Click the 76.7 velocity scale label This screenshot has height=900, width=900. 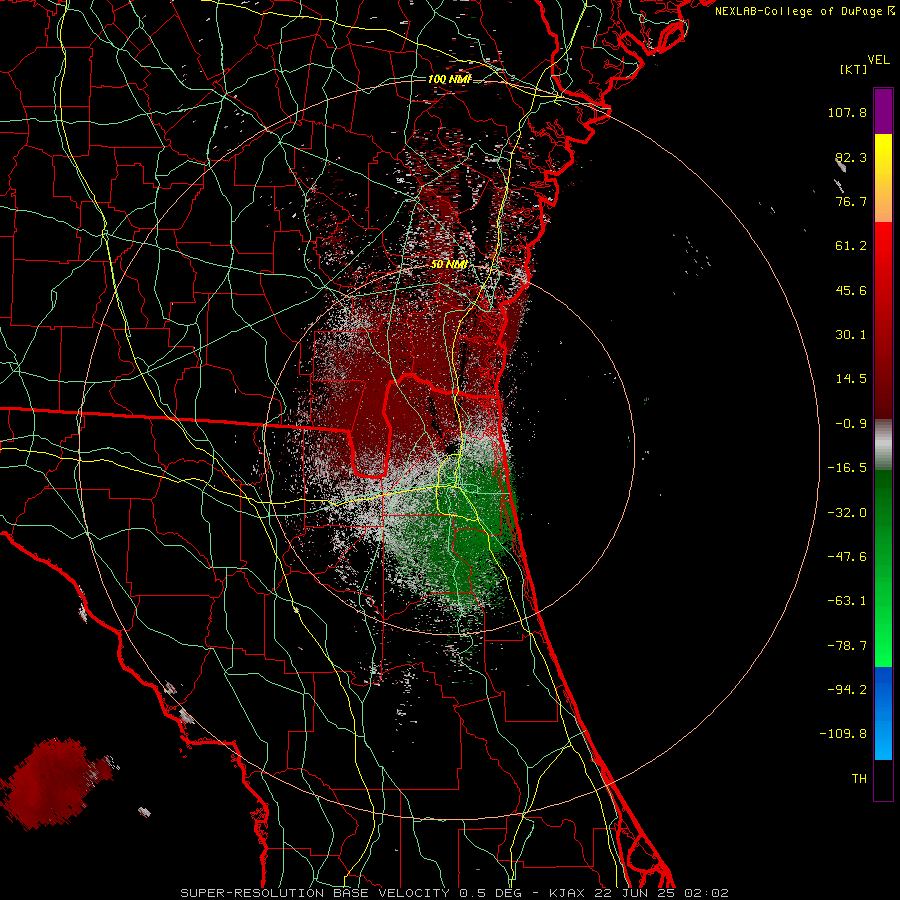(851, 201)
